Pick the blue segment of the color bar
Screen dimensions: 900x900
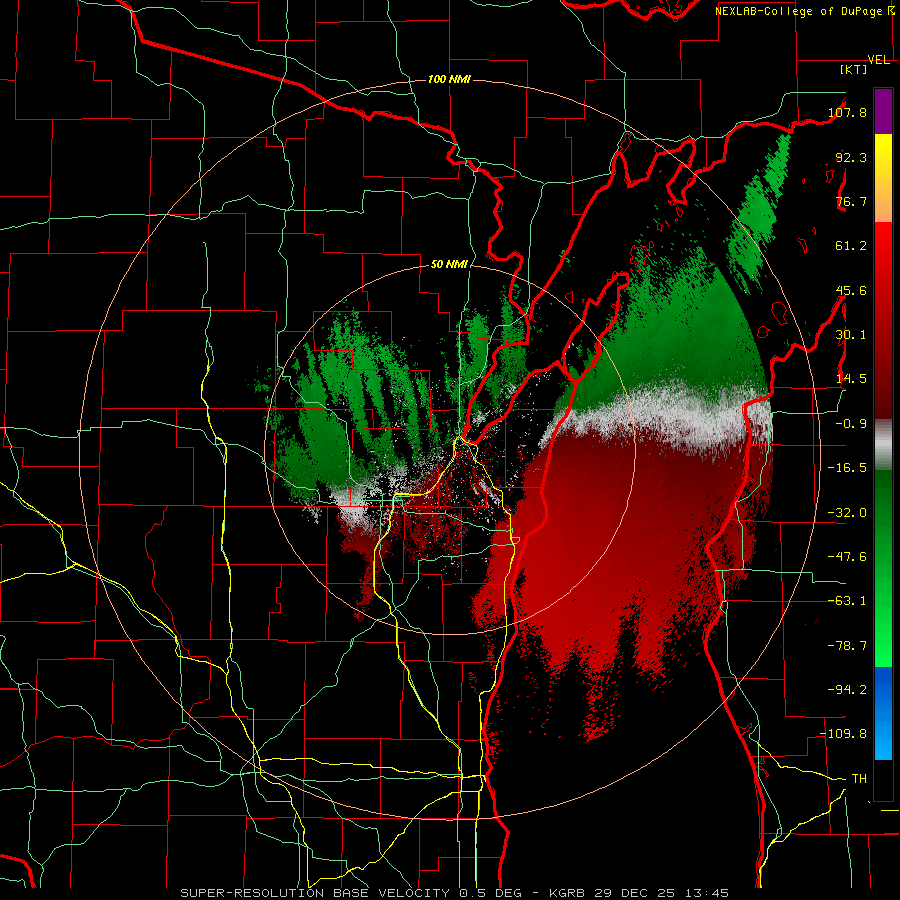(883, 713)
